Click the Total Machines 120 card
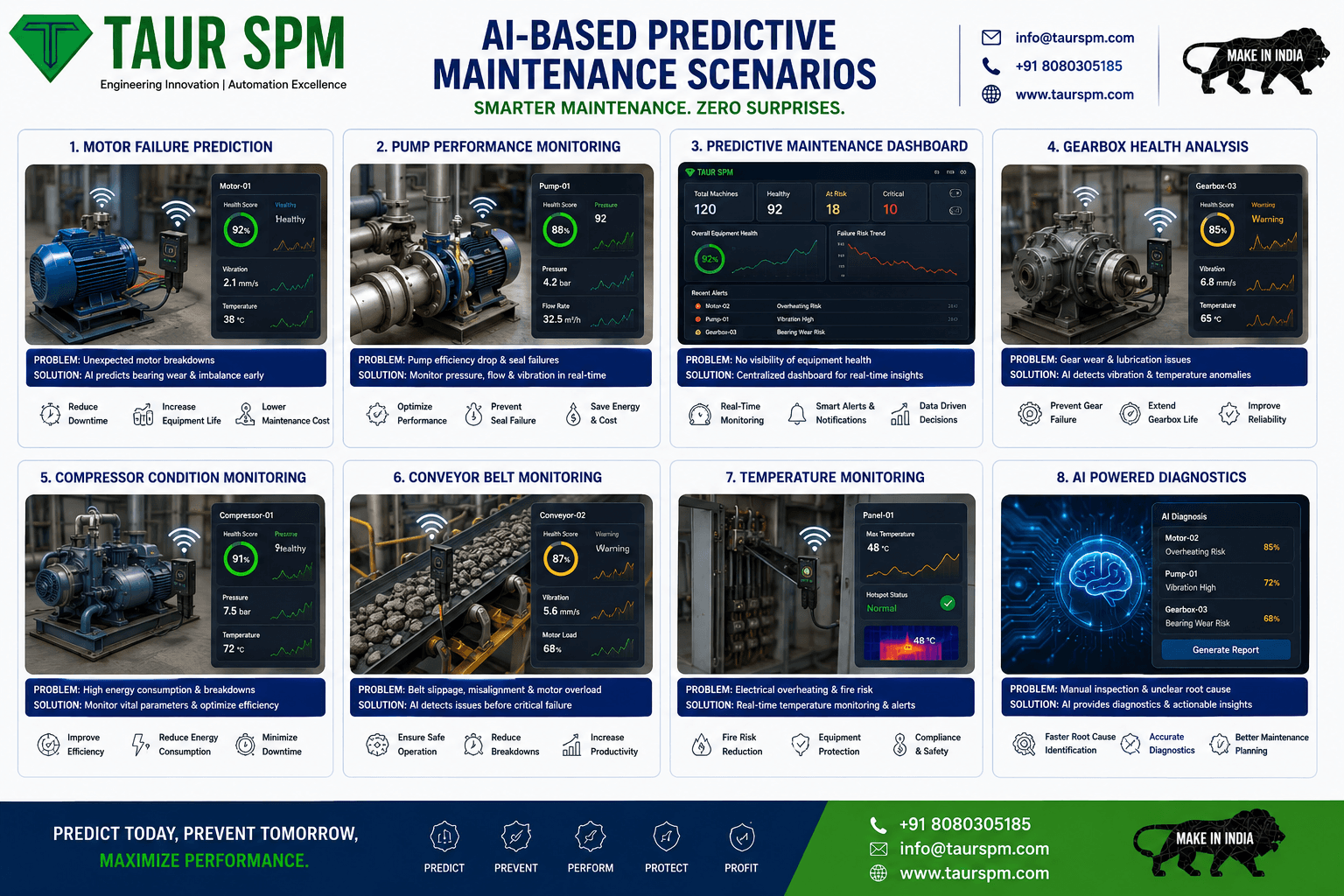This screenshot has height=896, width=1344. point(718,202)
